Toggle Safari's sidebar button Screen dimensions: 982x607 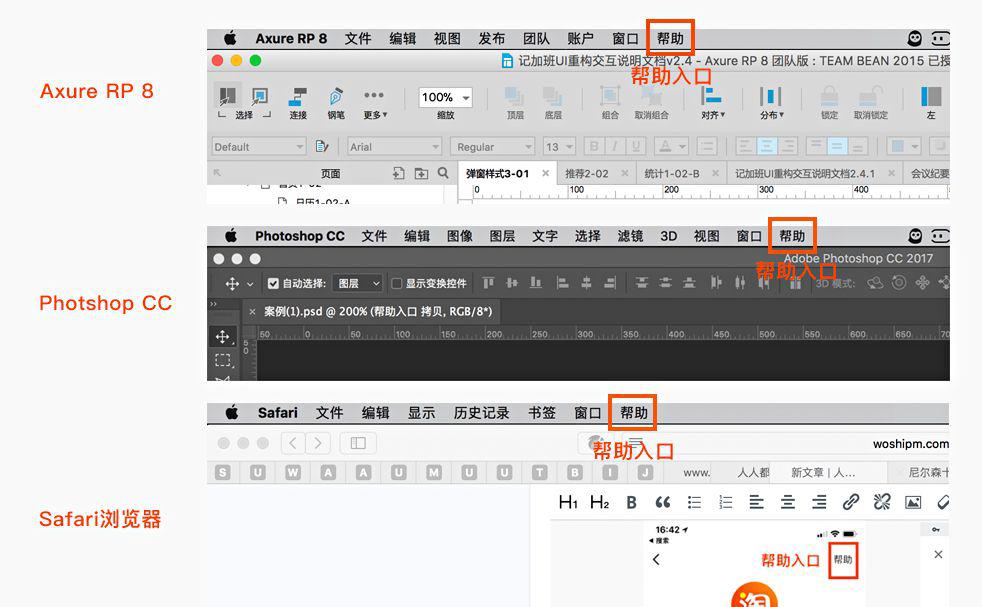coord(358,444)
